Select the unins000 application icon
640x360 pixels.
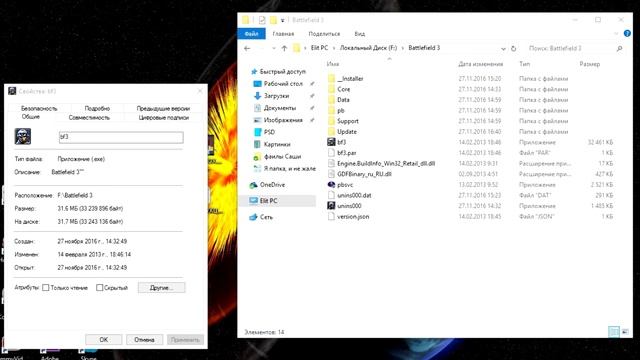point(331,206)
